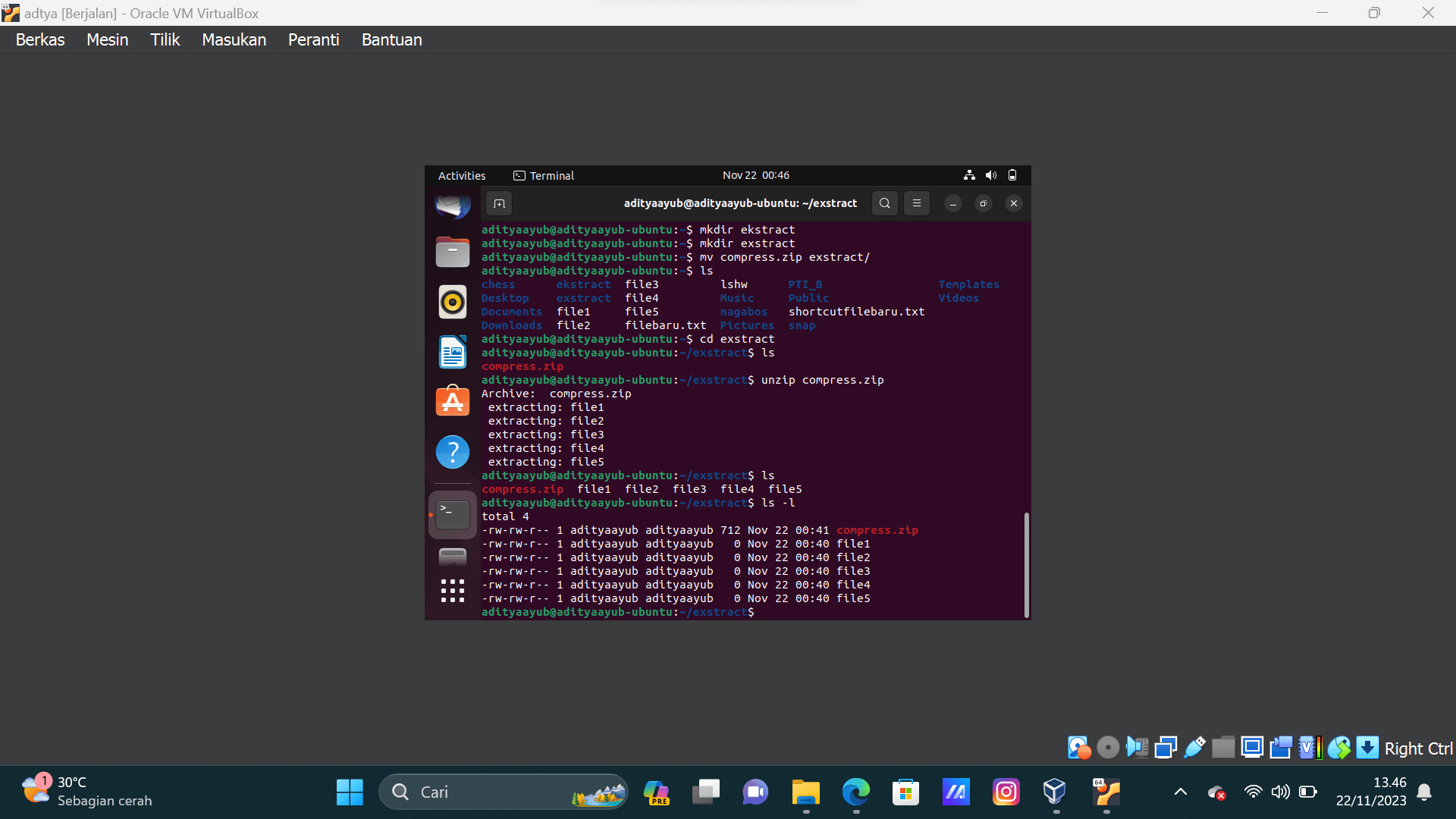The image size is (1456, 819).
Task: Click VirtualBox network adapters icon
Action: (x=1166, y=748)
